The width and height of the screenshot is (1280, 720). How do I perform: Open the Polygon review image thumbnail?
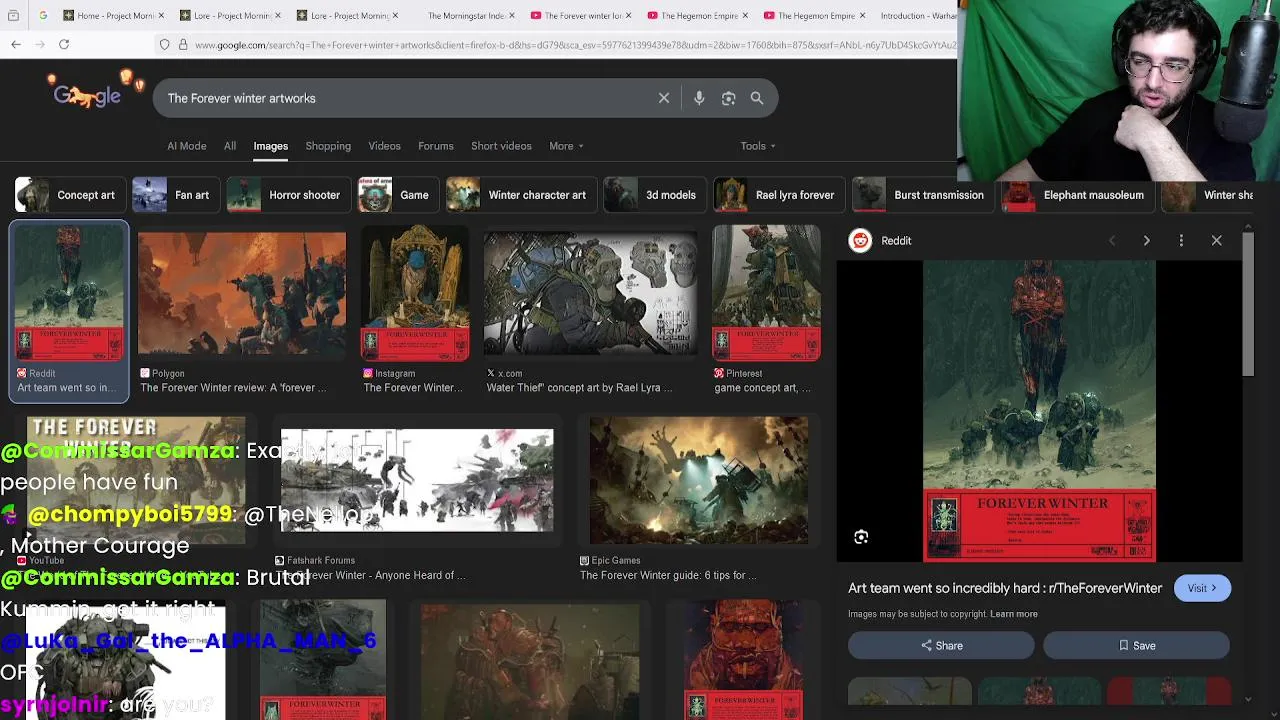tap(242, 293)
